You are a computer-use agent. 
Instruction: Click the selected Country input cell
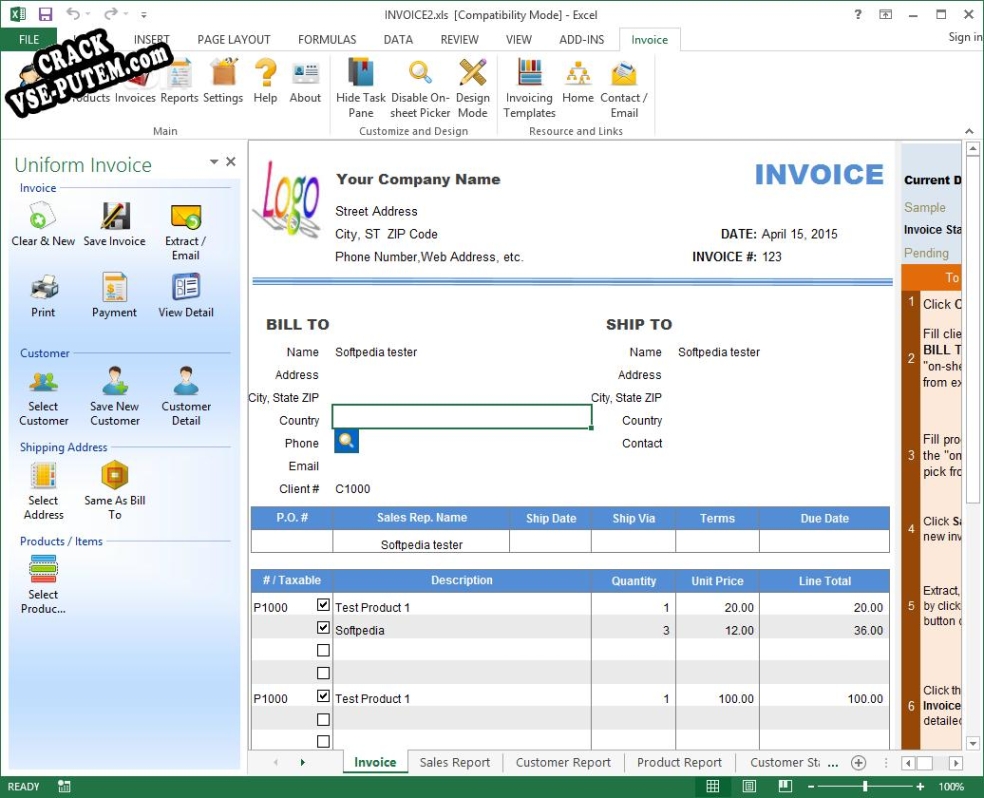click(x=462, y=417)
